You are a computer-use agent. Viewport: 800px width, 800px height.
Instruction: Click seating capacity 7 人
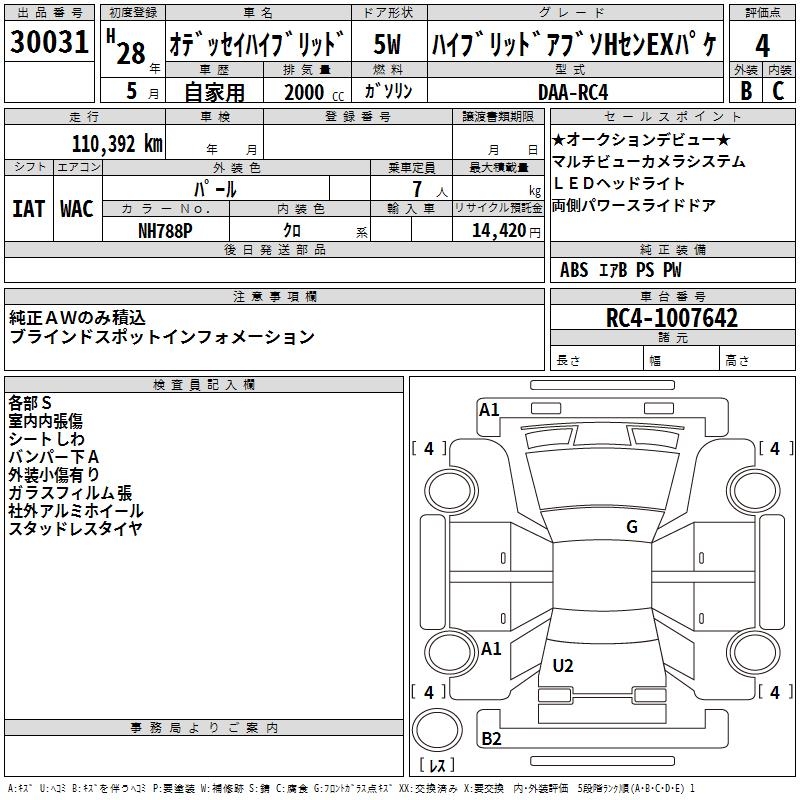(x=430, y=189)
